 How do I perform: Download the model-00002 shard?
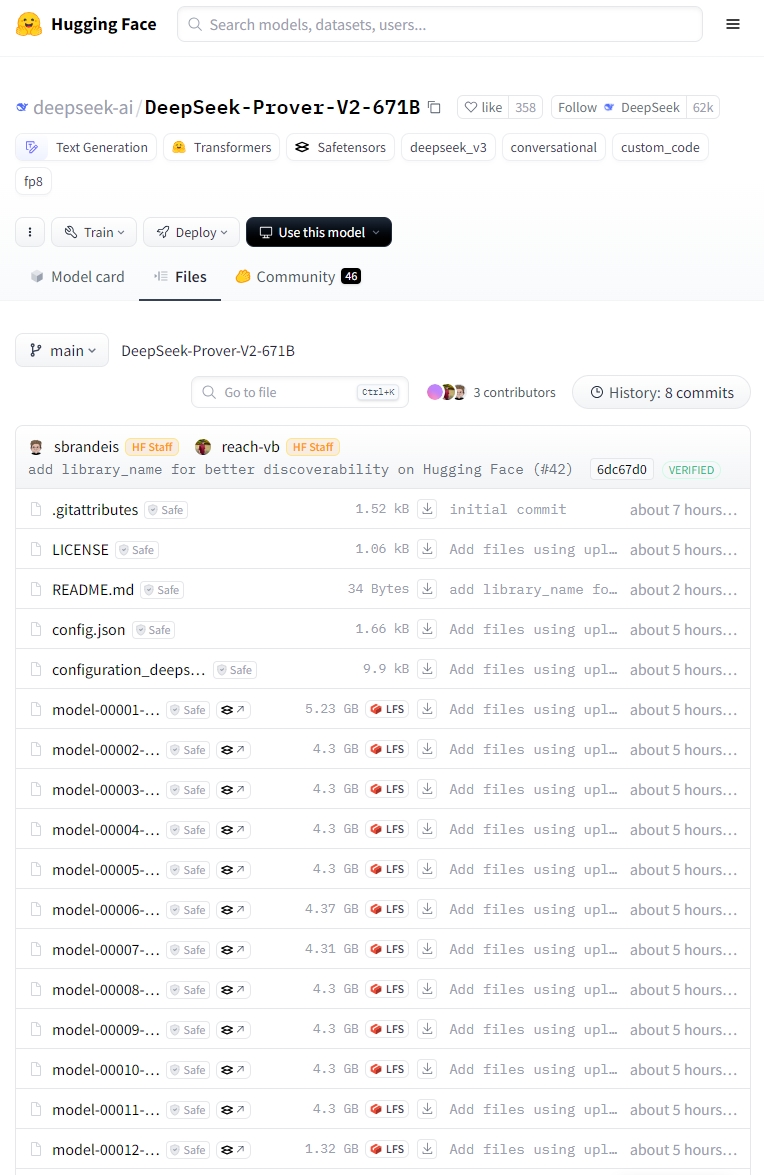pyautogui.click(x=427, y=749)
